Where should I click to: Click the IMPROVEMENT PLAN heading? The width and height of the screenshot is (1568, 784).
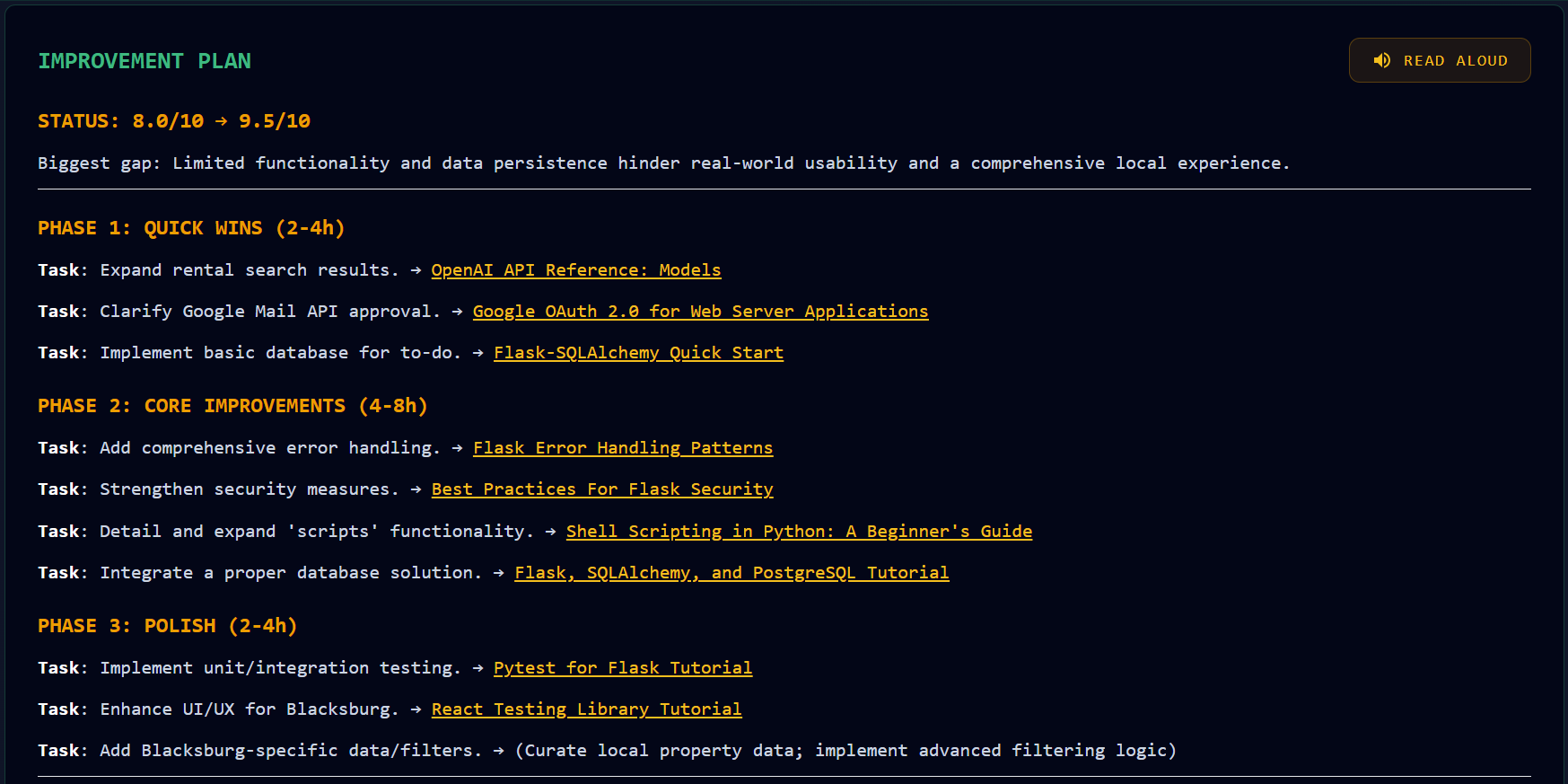[x=145, y=61]
